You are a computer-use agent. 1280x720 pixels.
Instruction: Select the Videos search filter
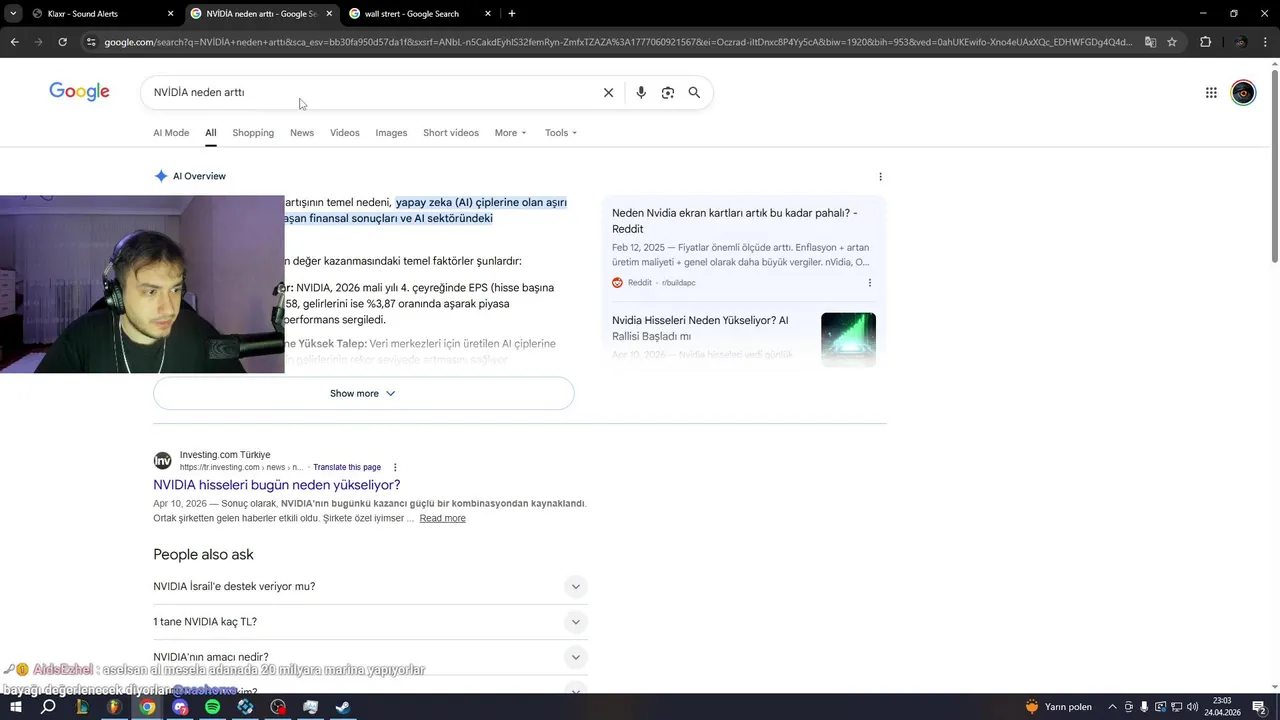point(345,133)
